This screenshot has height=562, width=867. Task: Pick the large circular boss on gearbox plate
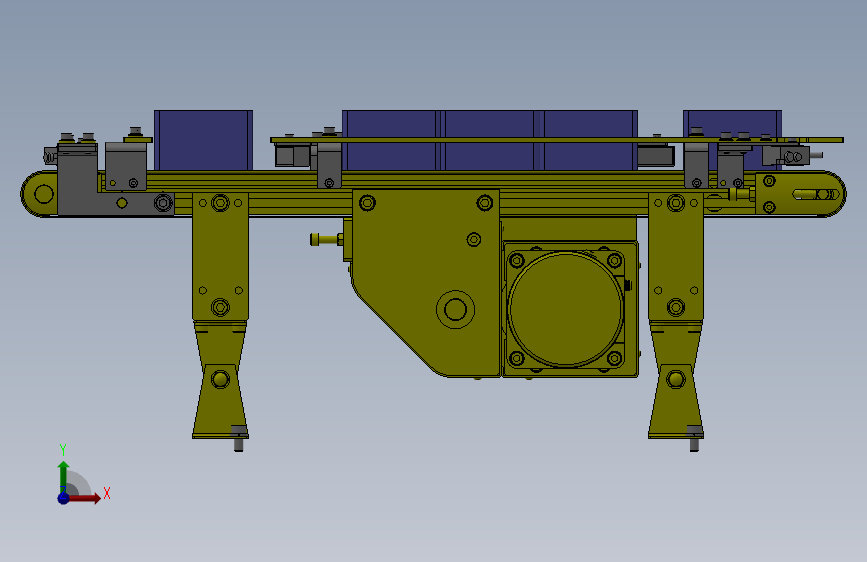click(x=455, y=309)
